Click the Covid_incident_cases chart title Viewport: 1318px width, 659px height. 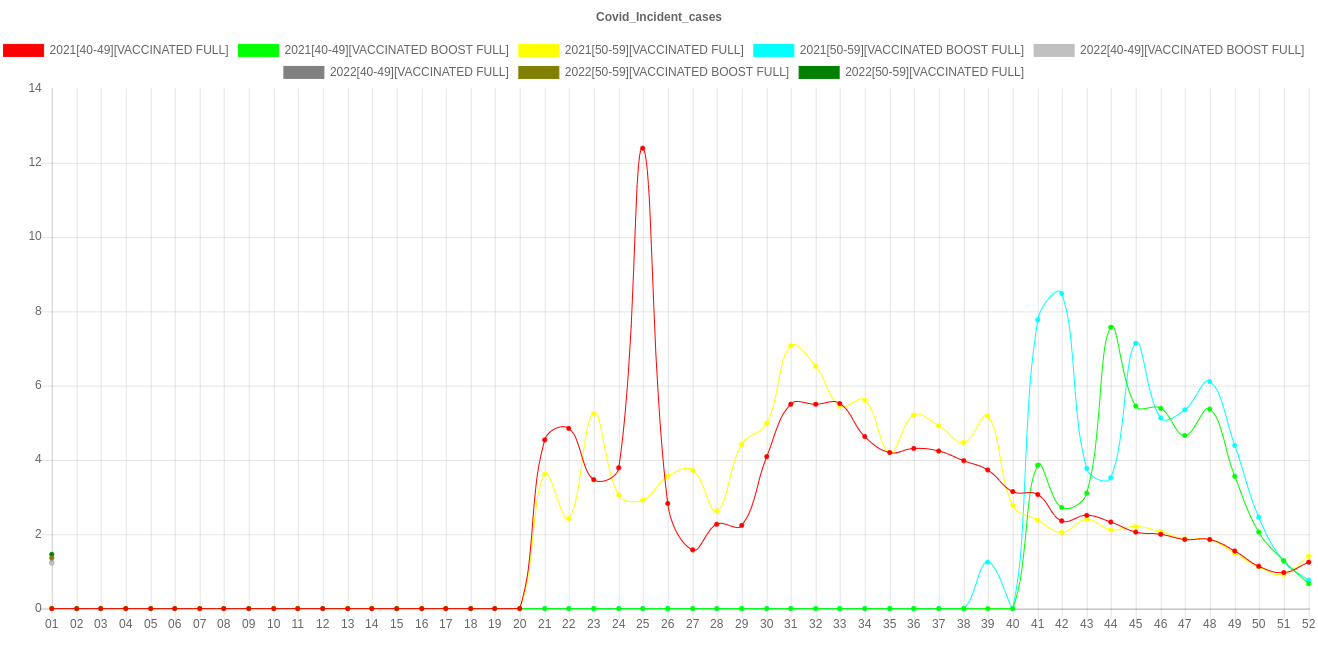click(658, 17)
